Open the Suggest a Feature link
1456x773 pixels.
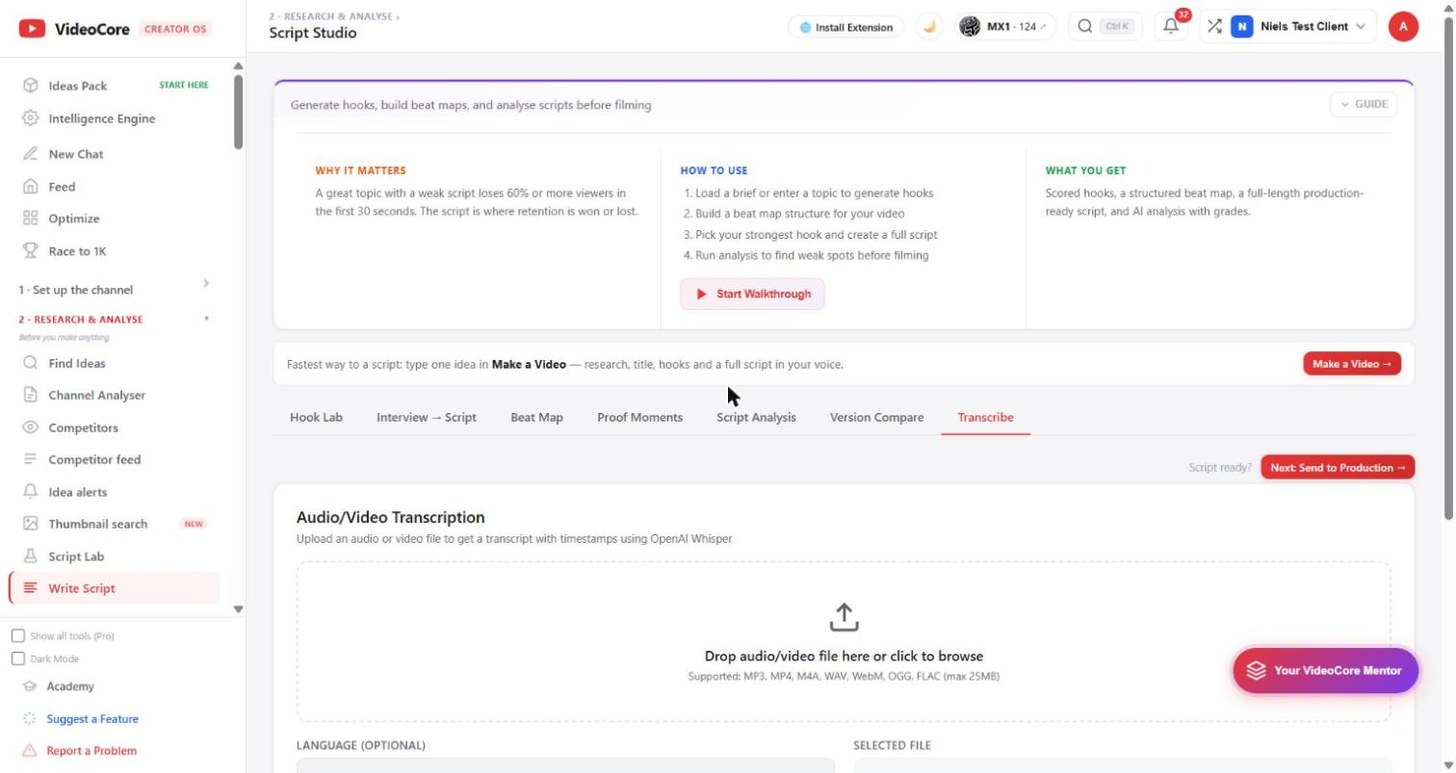click(x=92, y=719)
